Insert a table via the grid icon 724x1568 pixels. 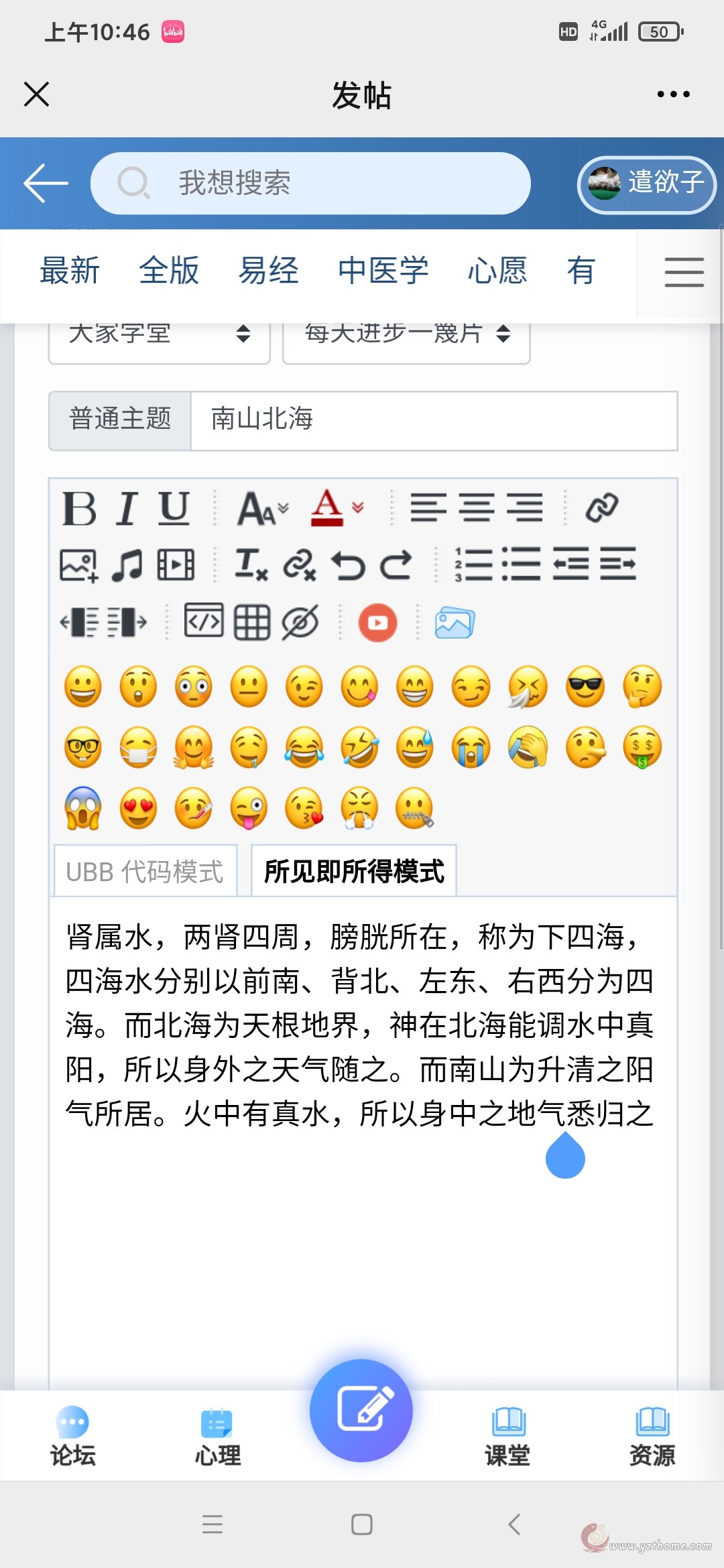252,623
